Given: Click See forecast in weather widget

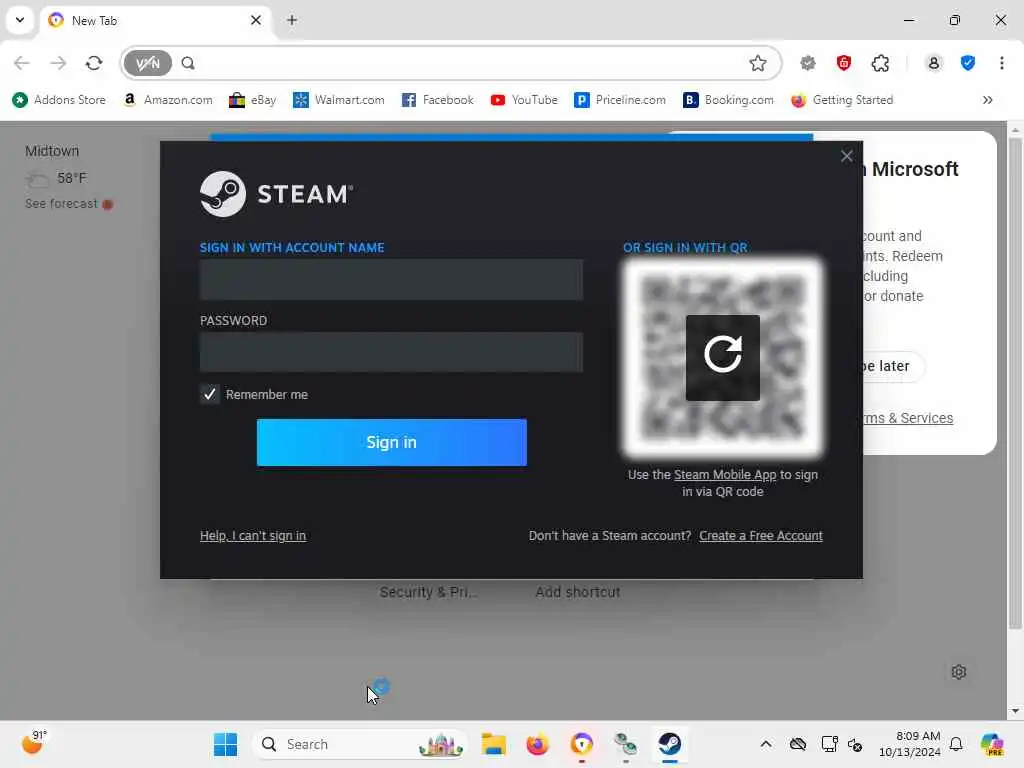Looking at the screenshot, I should pos(61,204).
